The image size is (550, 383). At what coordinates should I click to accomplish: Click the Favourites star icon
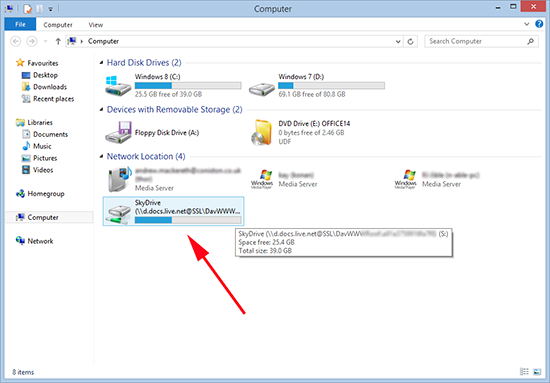[x=20, y=63]
